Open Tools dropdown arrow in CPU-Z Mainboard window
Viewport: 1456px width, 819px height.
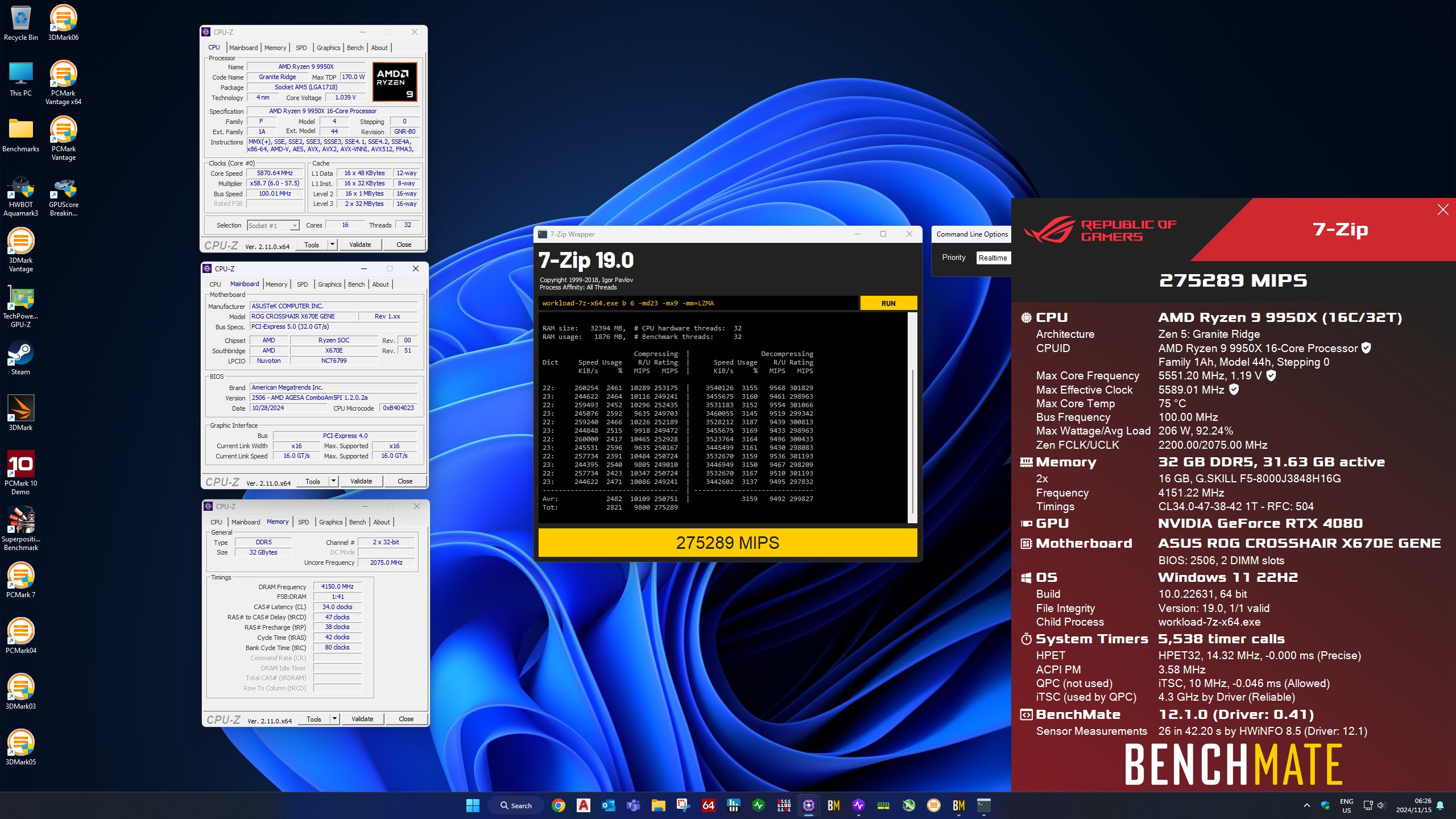pos(334,481)
